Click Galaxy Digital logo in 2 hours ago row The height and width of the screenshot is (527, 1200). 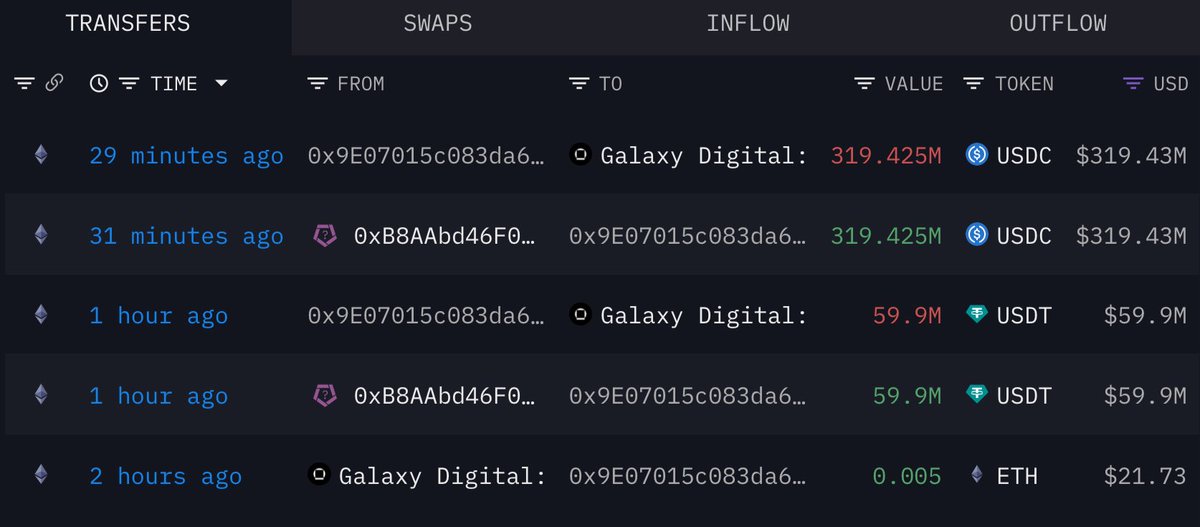319,476
